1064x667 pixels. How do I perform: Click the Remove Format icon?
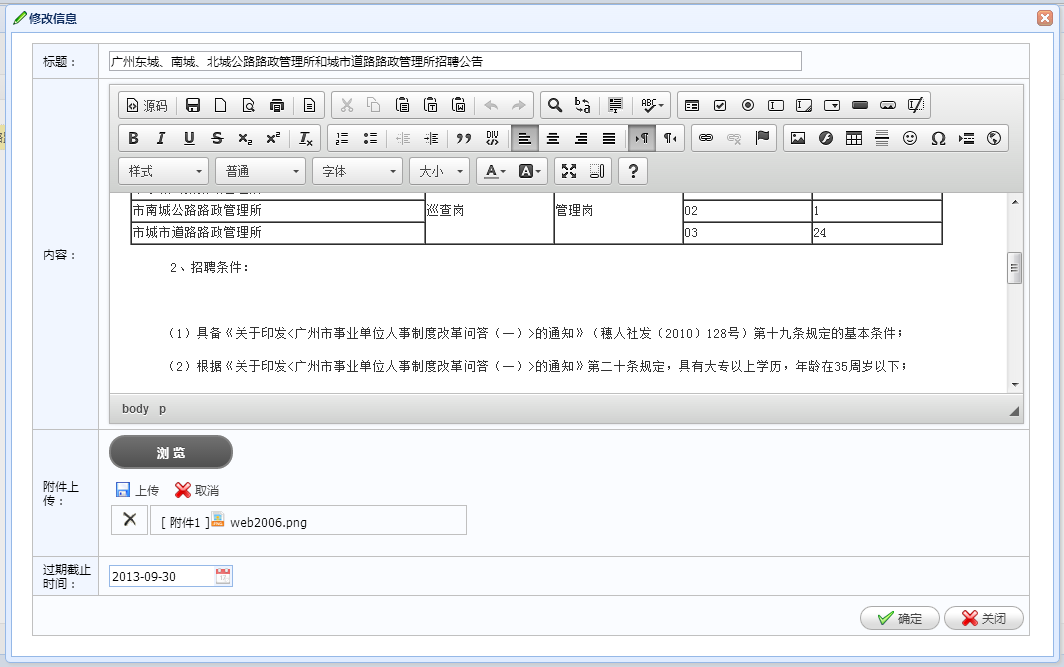[x=306, y=138]
